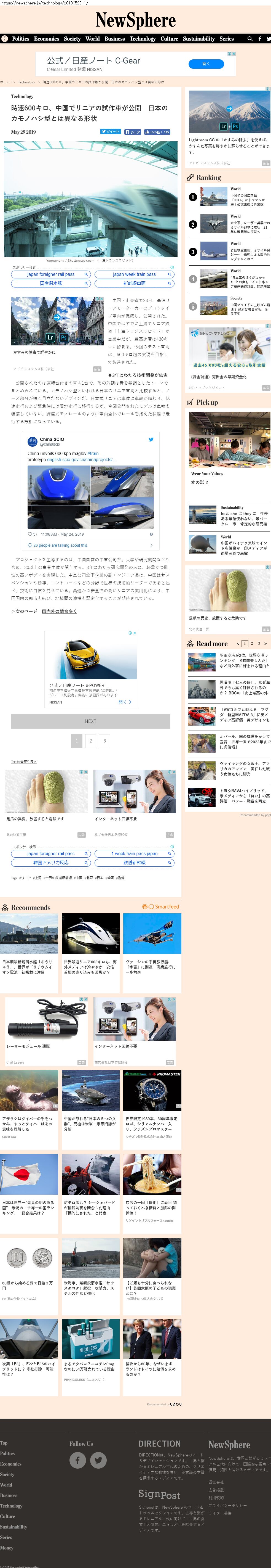Go to article page 3 in the pagination
This screenshot has height=1568, width=271.
click(104, 741)
